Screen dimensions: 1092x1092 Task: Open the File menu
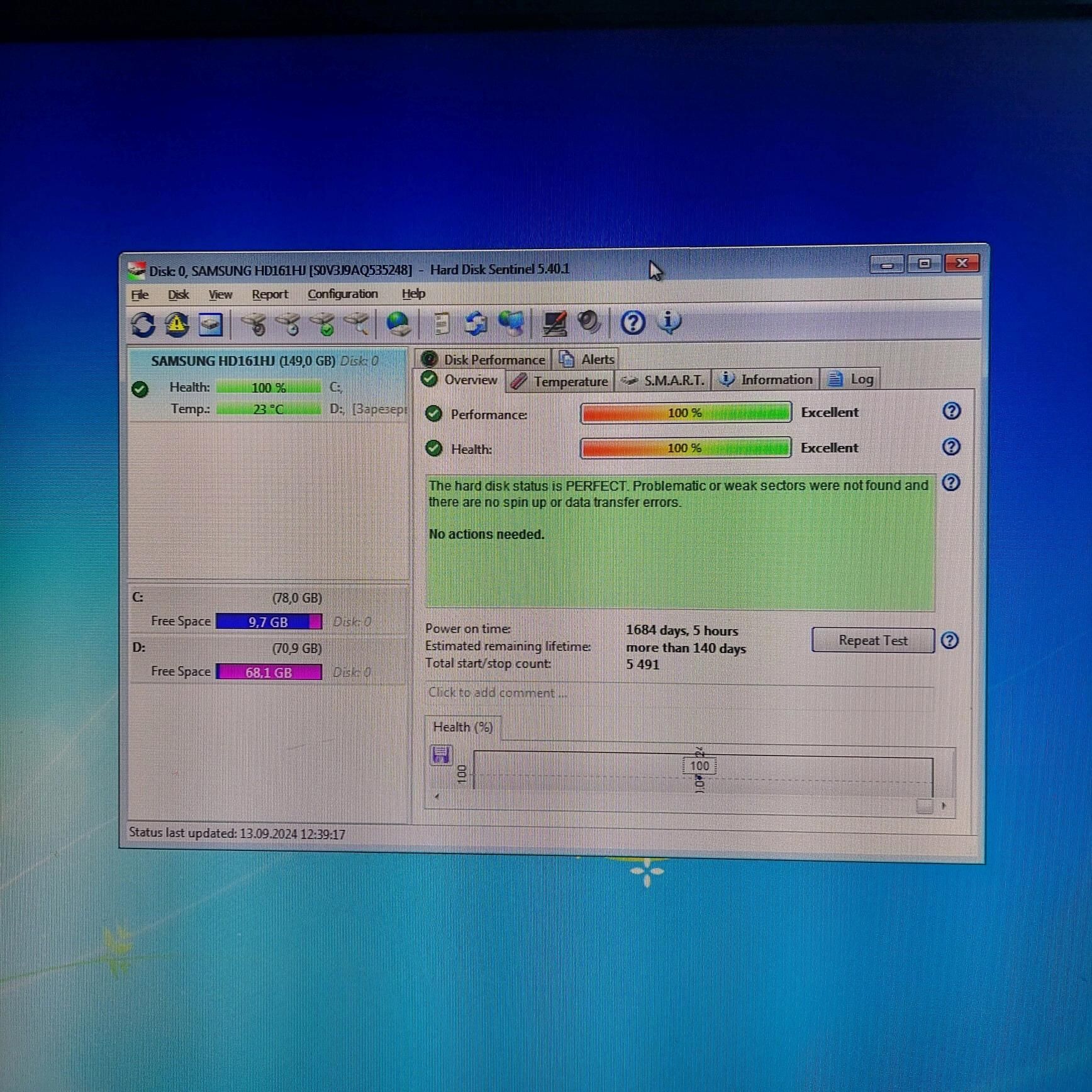pyautogui.click(x=140, y=294)
